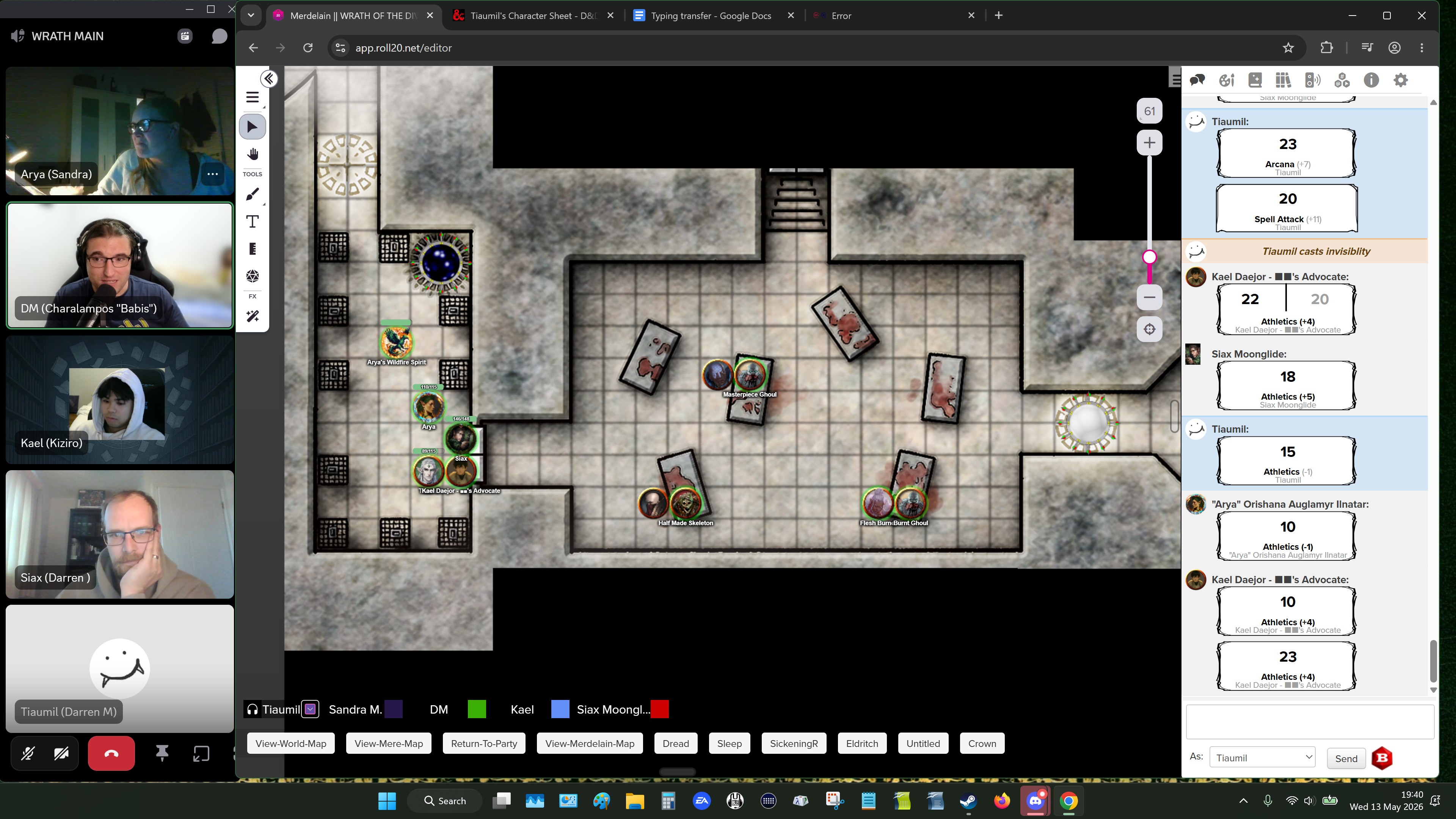Click the zoom level 61 indicator

[x=1149, y=111]
